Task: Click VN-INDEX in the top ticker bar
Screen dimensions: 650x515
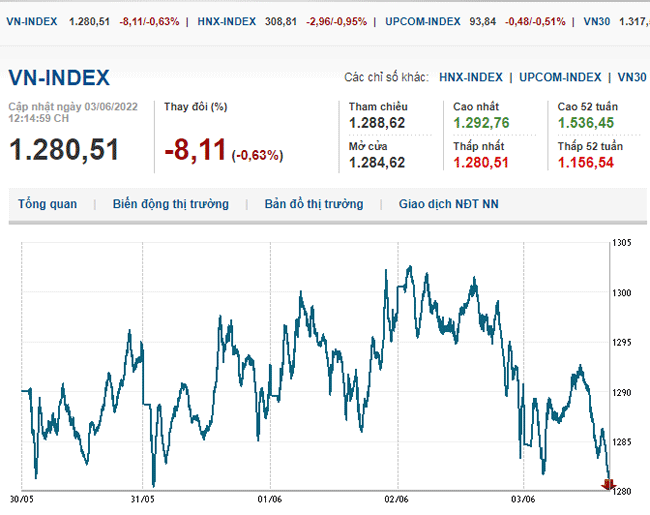Action: (31, 21)
